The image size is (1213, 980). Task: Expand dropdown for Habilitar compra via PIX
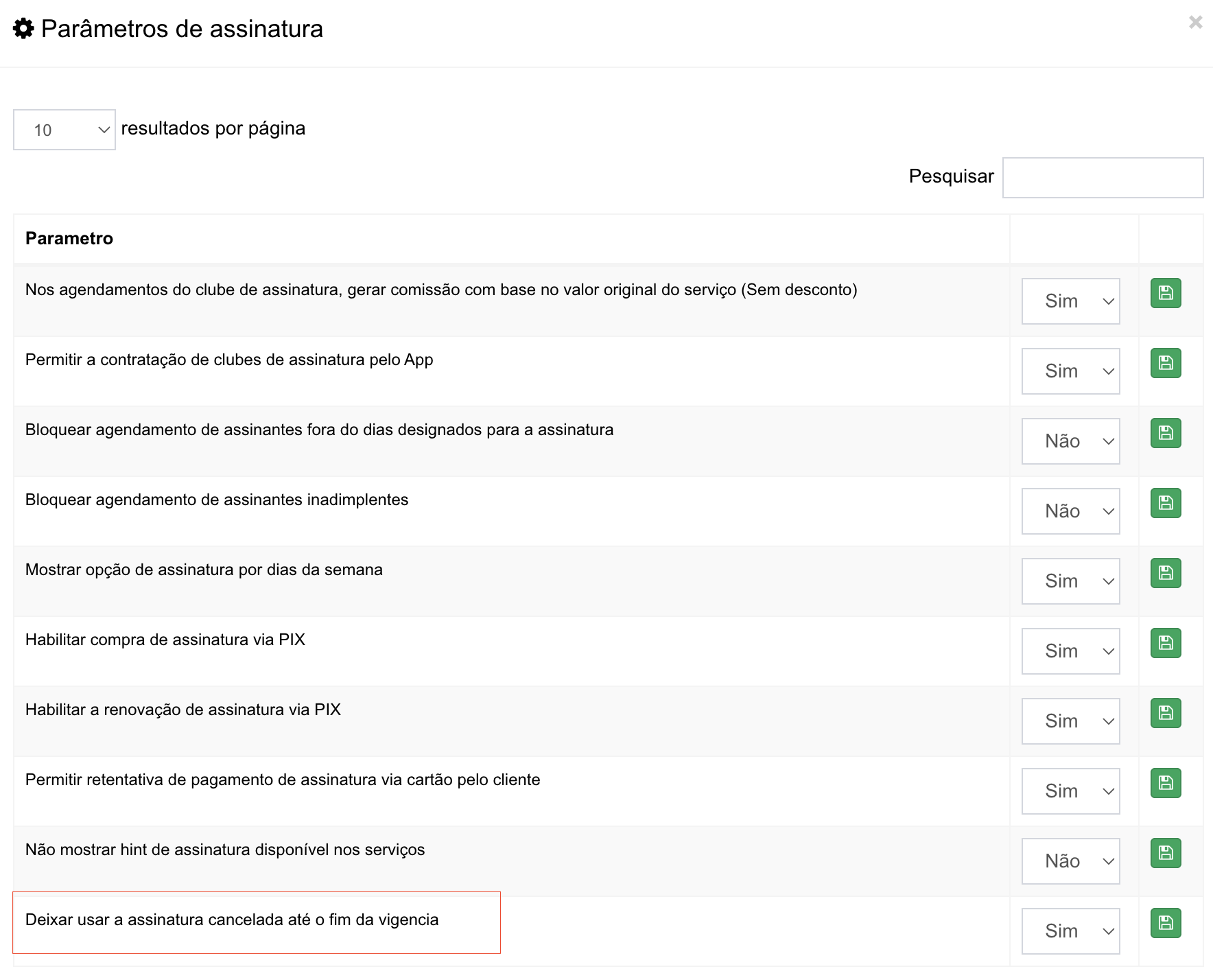[1070, 651]
